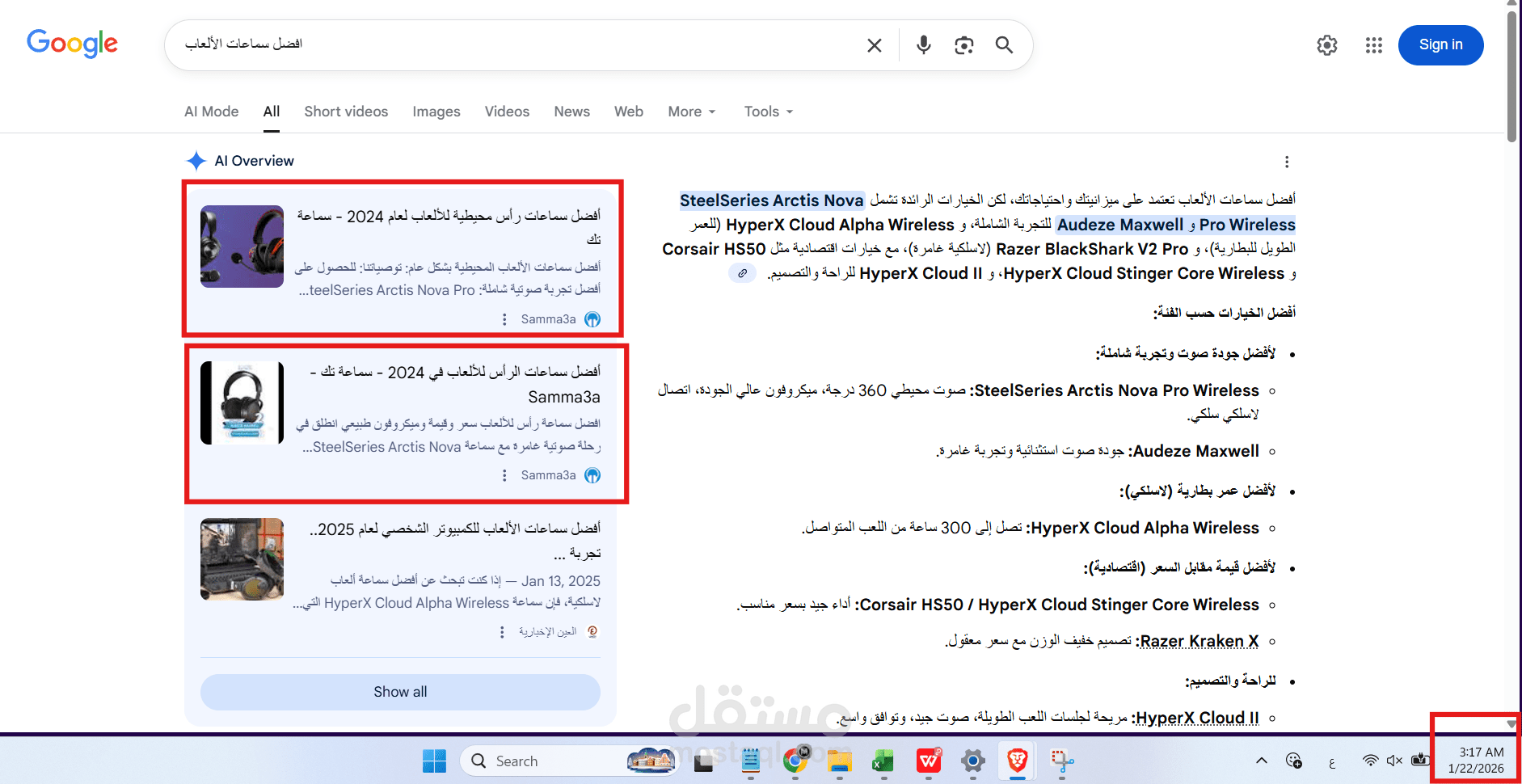Viewport: 1522px width, 784px height.
Task: Expand the Tools dropdown
Action: tap(769, 112)
